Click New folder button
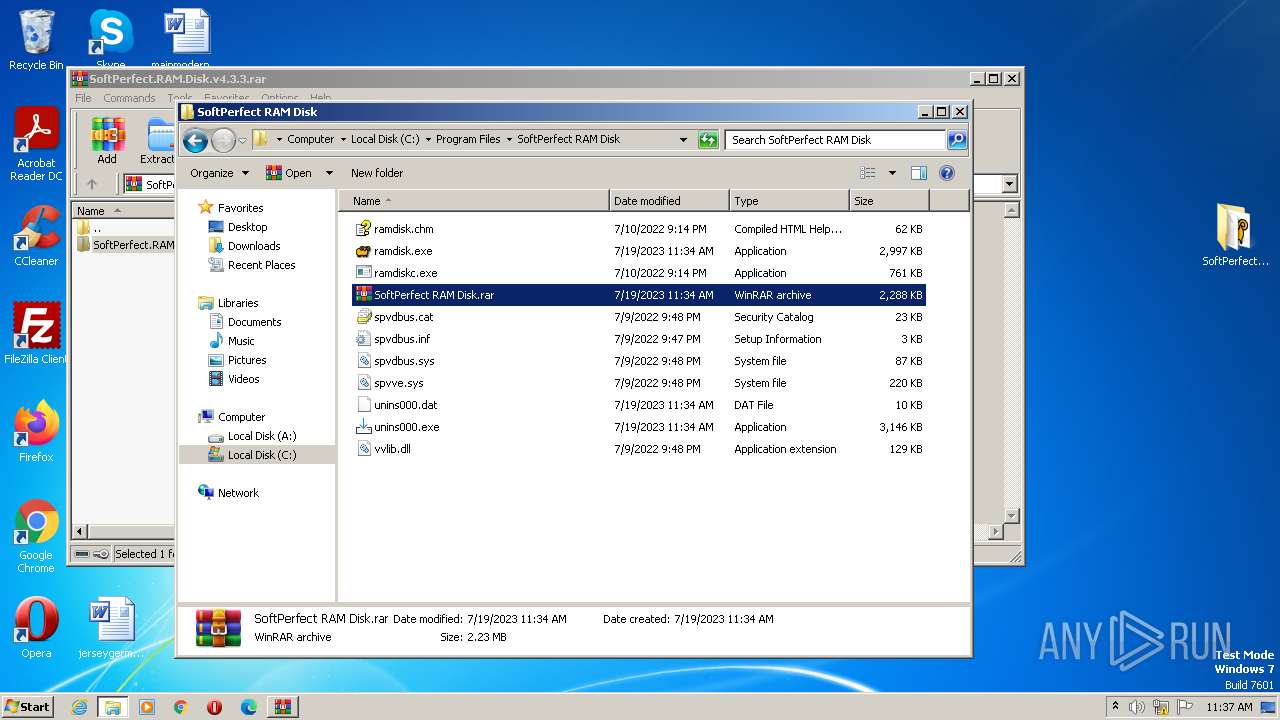1280x720 pixels. click(x=377, y=173)
